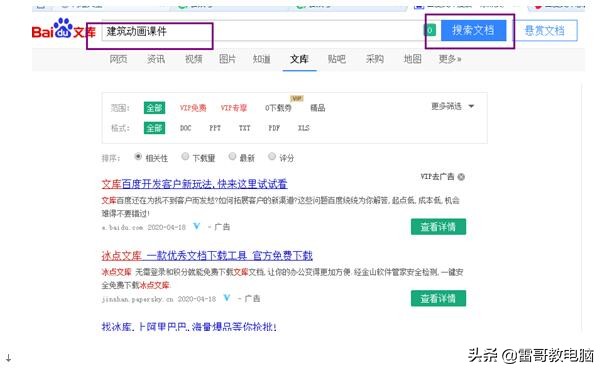
Task: Click the jinshan.papersky.cn source text
Action: [137, 299]
